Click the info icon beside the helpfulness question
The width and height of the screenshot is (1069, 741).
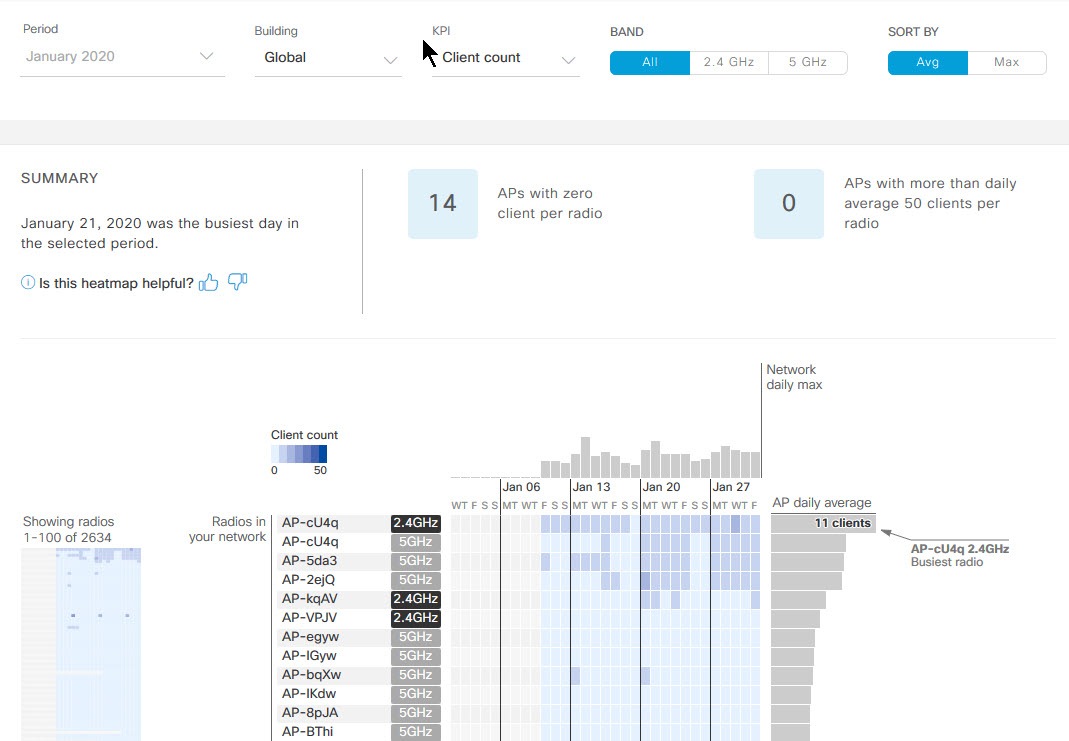[27, 283]
